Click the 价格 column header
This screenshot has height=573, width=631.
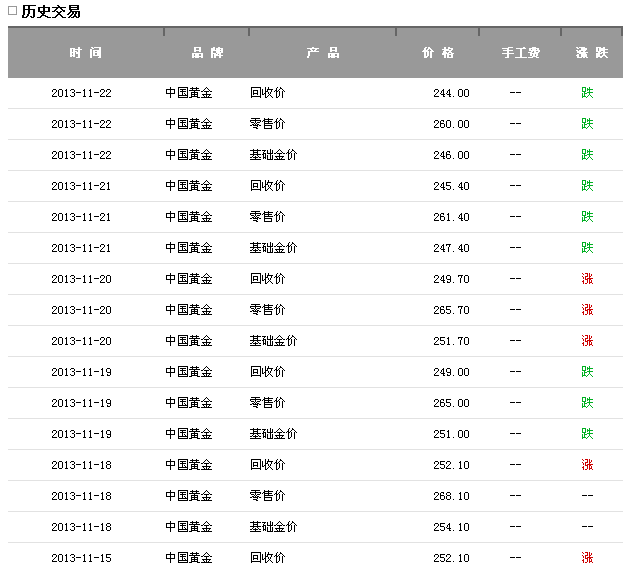tap(437, 53)
